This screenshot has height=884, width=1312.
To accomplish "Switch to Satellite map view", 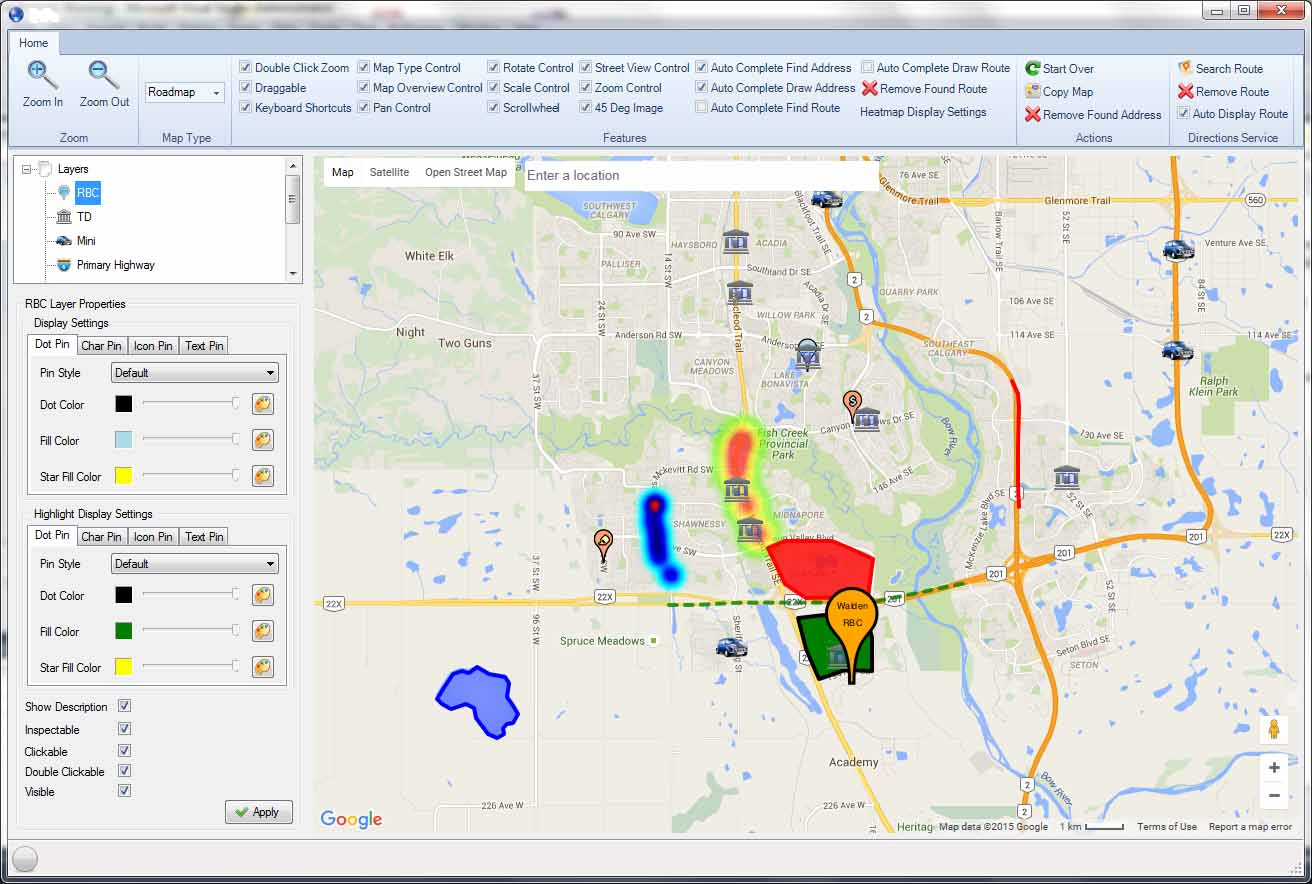I will pos(389,172).
